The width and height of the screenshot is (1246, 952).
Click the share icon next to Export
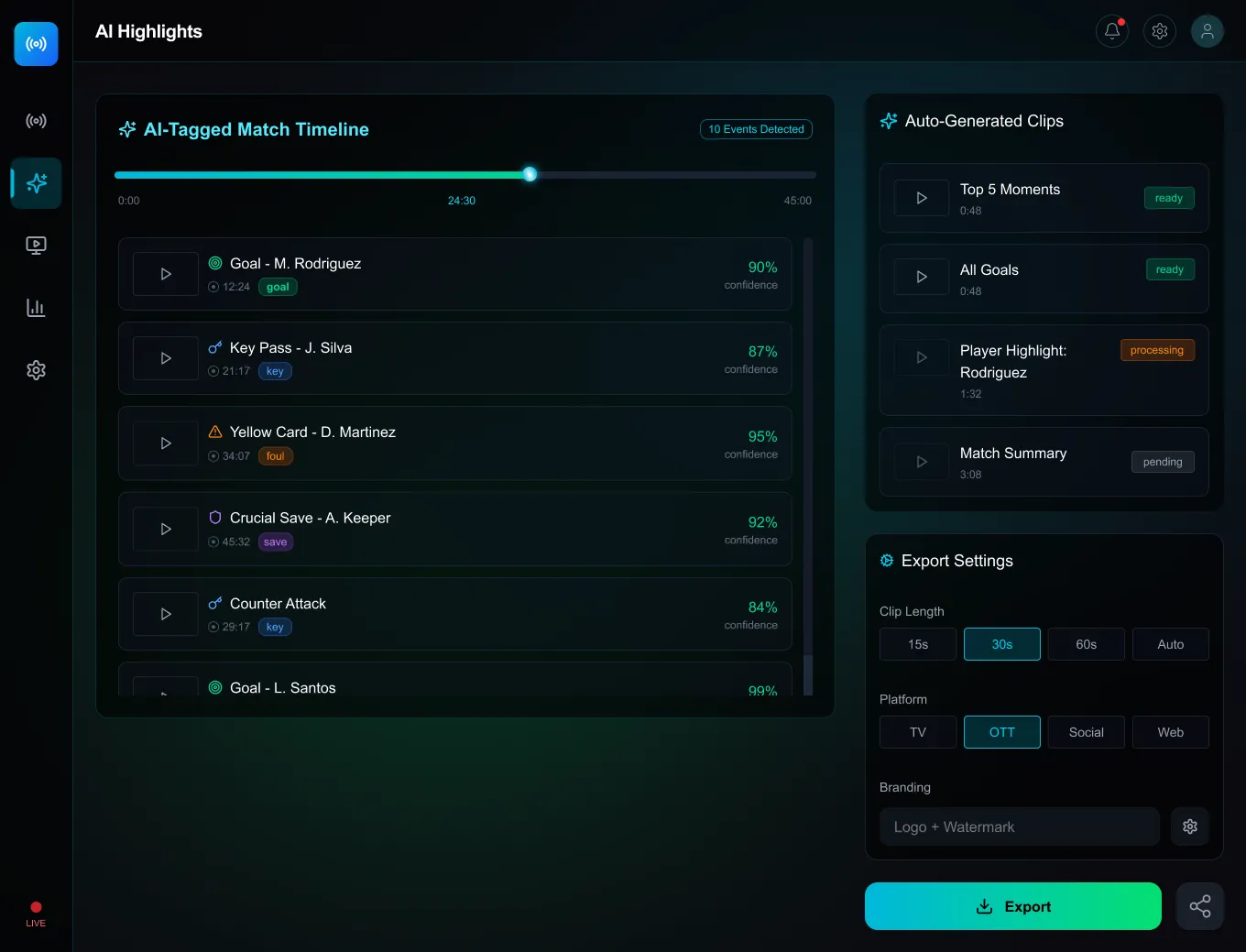(1200, 906)
